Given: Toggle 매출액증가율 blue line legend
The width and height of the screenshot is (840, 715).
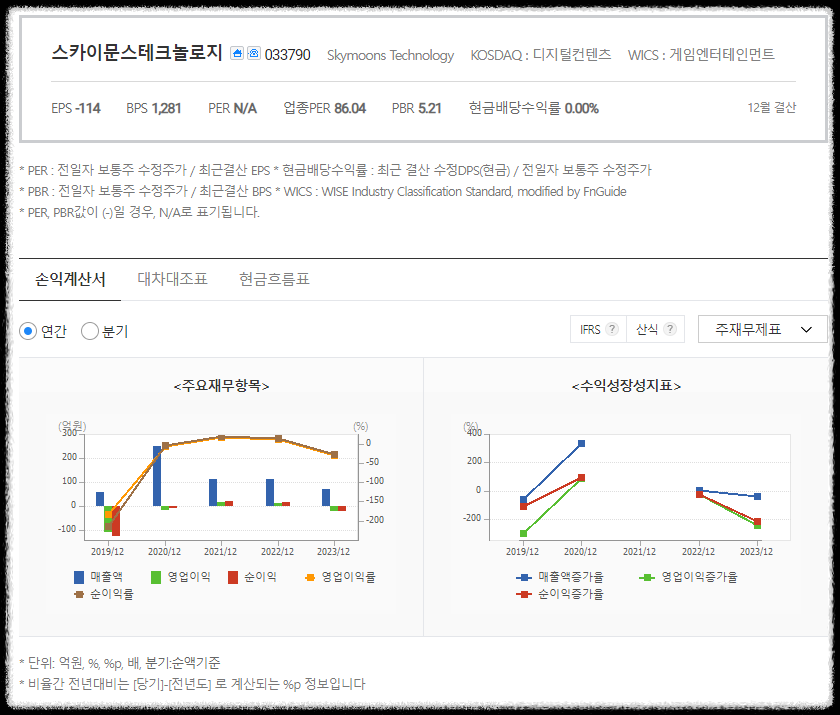Looking at the screenshot, I should point(524,577).
